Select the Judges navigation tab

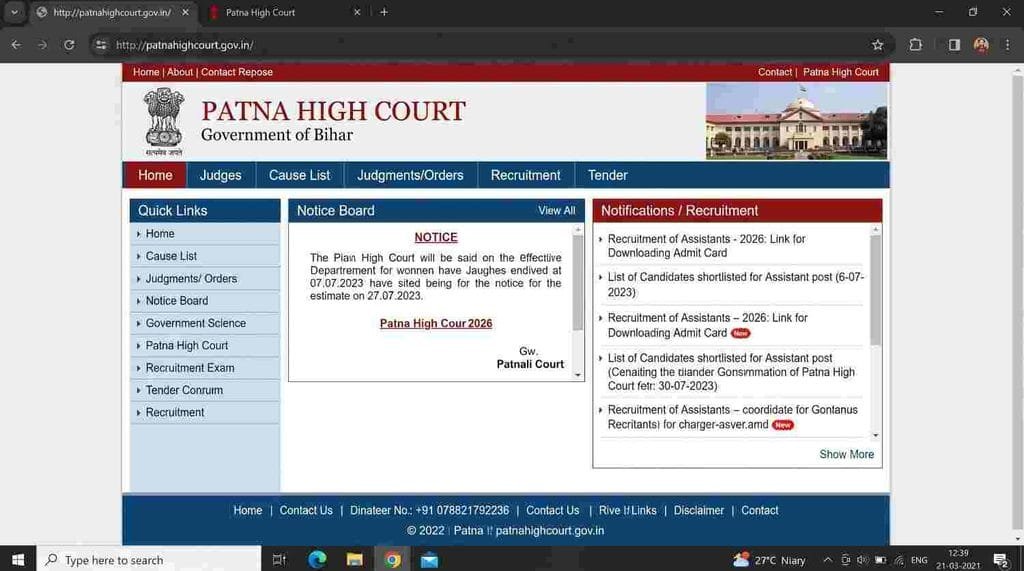[220, 175]
